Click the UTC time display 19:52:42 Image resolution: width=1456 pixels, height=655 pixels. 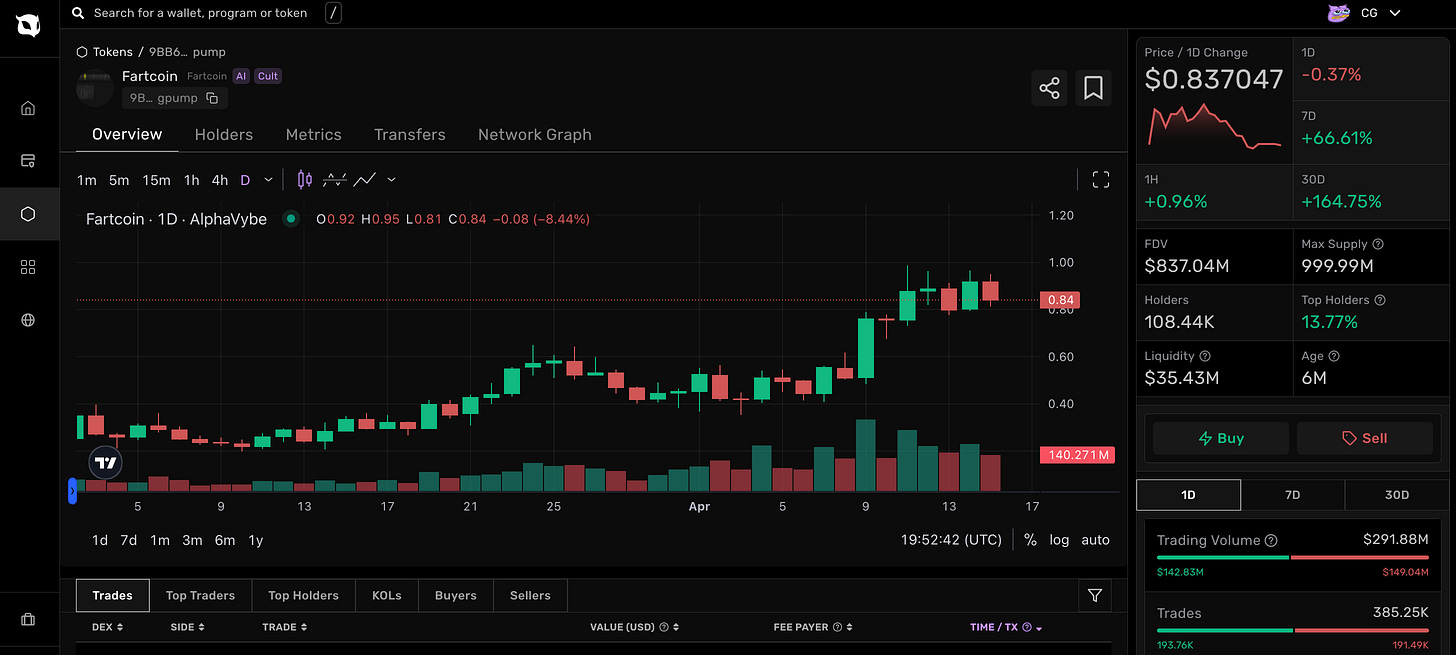point(951,540)
